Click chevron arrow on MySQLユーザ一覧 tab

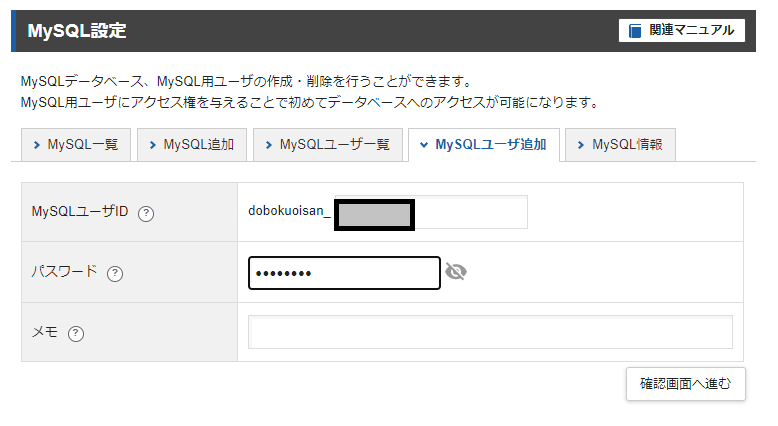click(x=268, y=145)
